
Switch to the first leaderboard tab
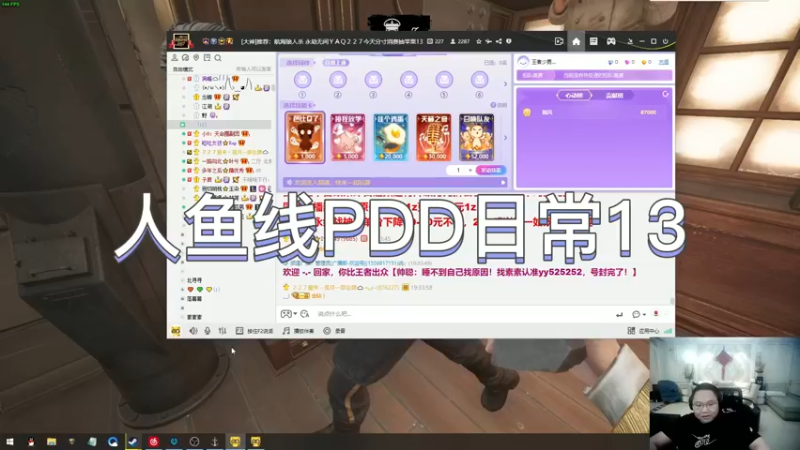(574, 95)
